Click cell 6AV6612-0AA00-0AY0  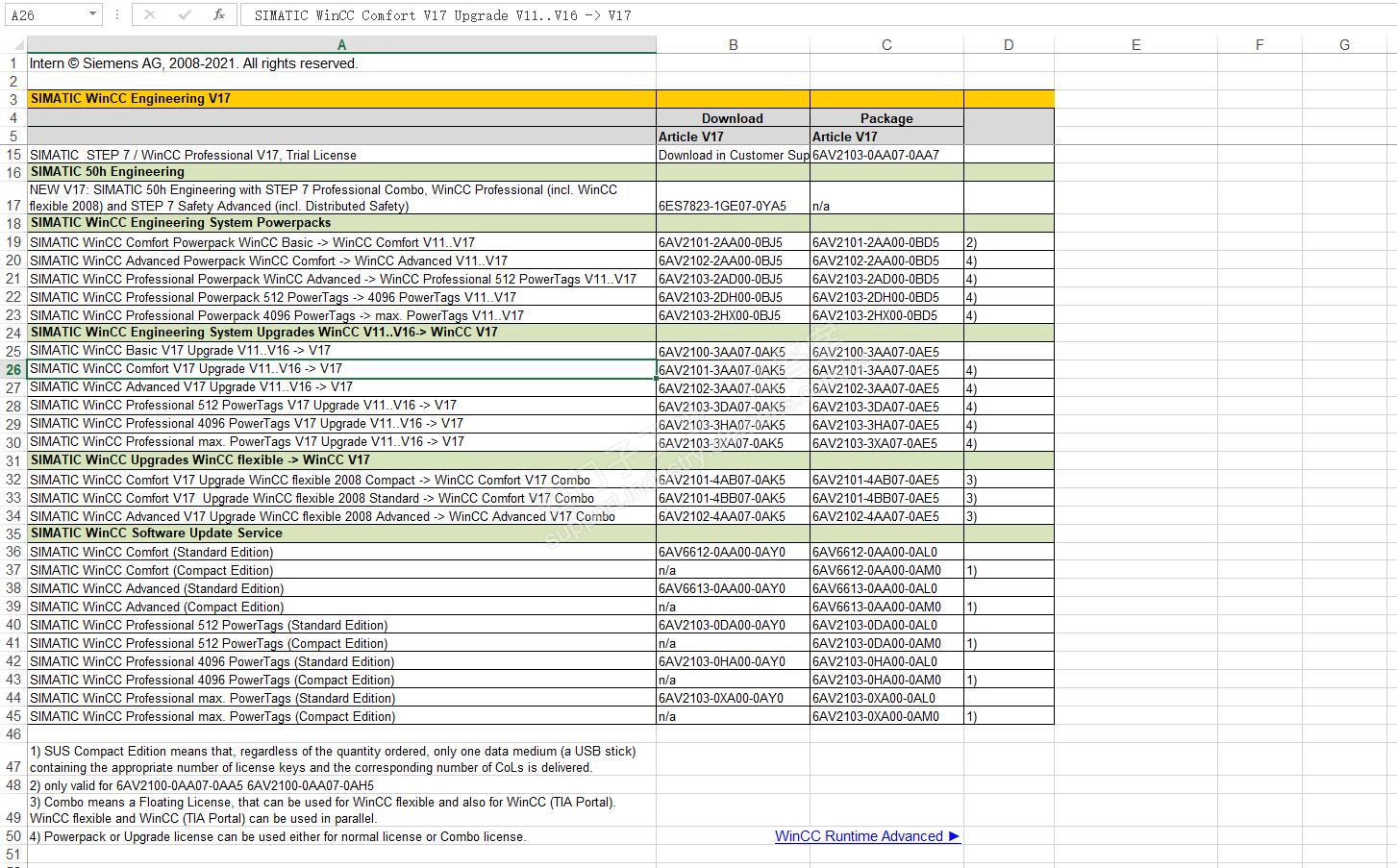[x=733, y=552]
